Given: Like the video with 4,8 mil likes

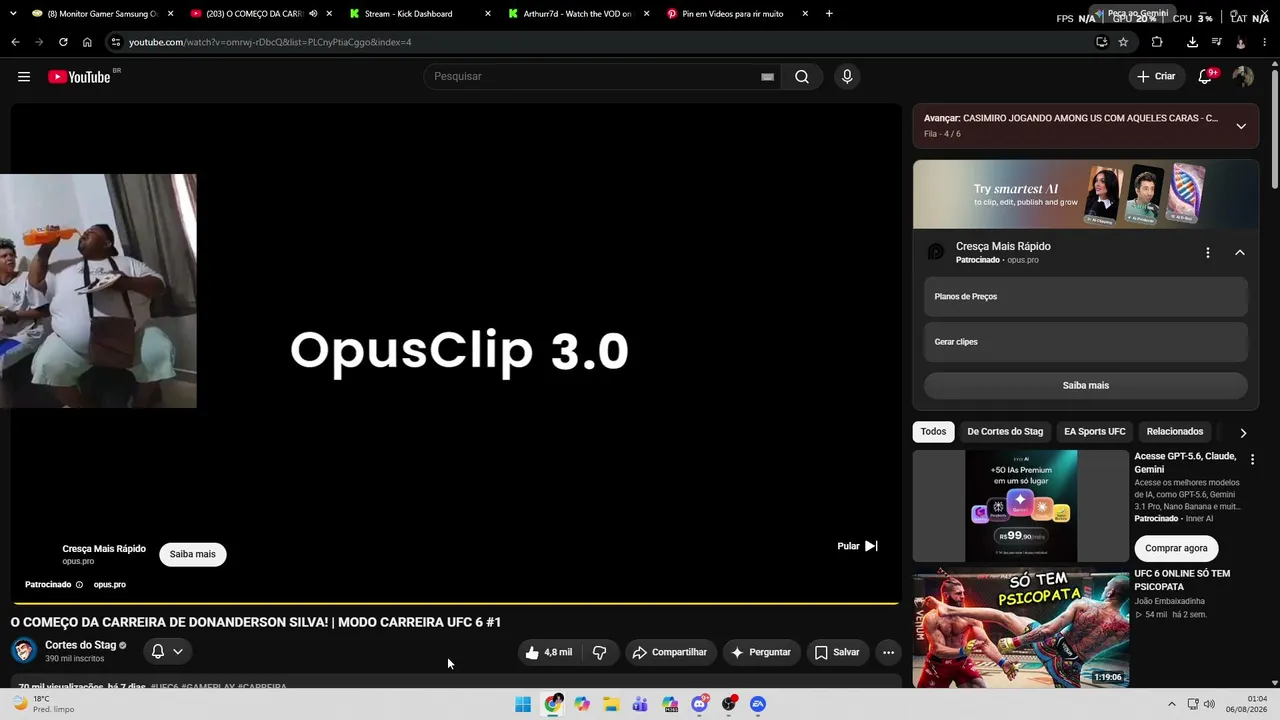Looking at the screenshot, I should (549, 652).
